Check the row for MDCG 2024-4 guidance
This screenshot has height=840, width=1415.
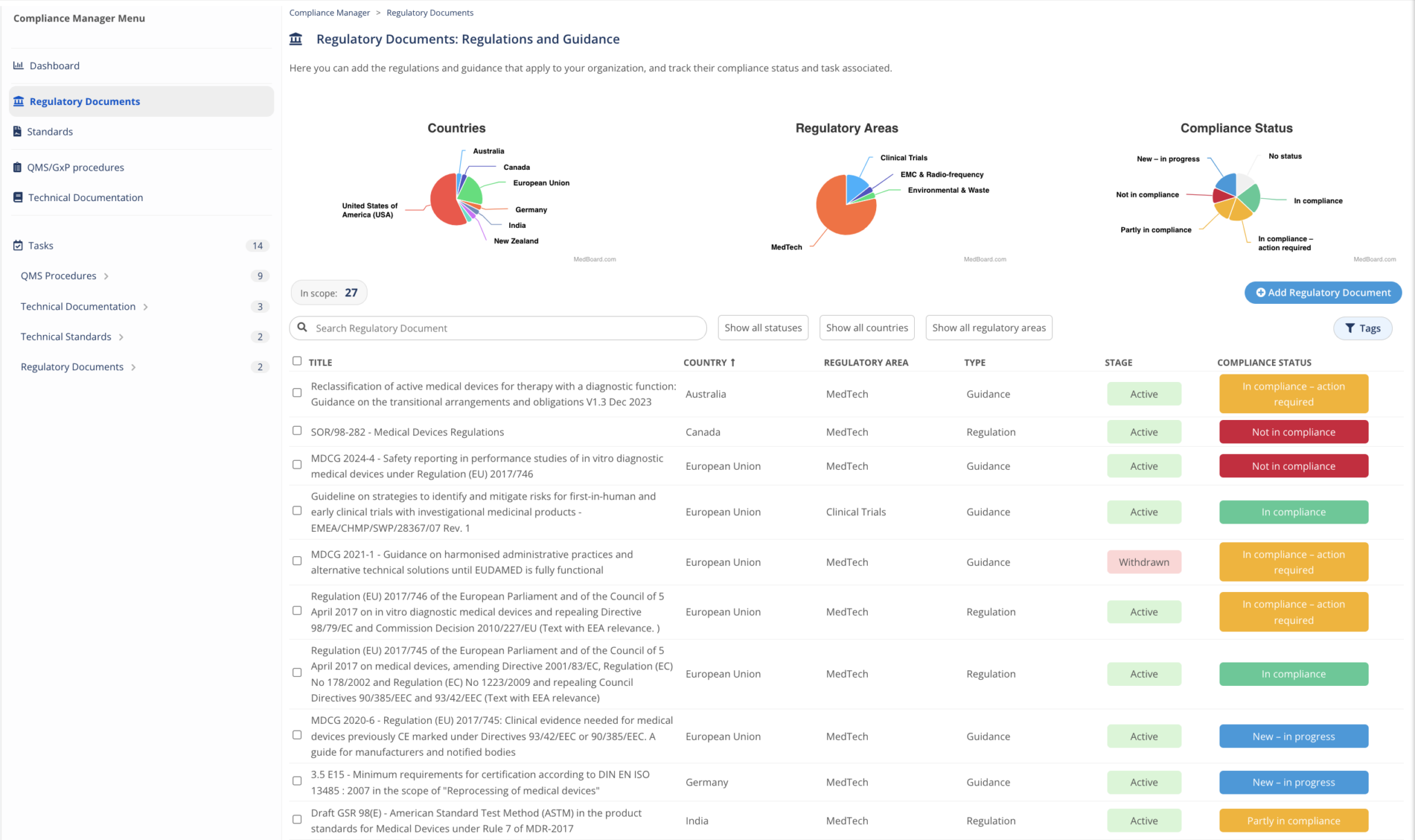297,464
